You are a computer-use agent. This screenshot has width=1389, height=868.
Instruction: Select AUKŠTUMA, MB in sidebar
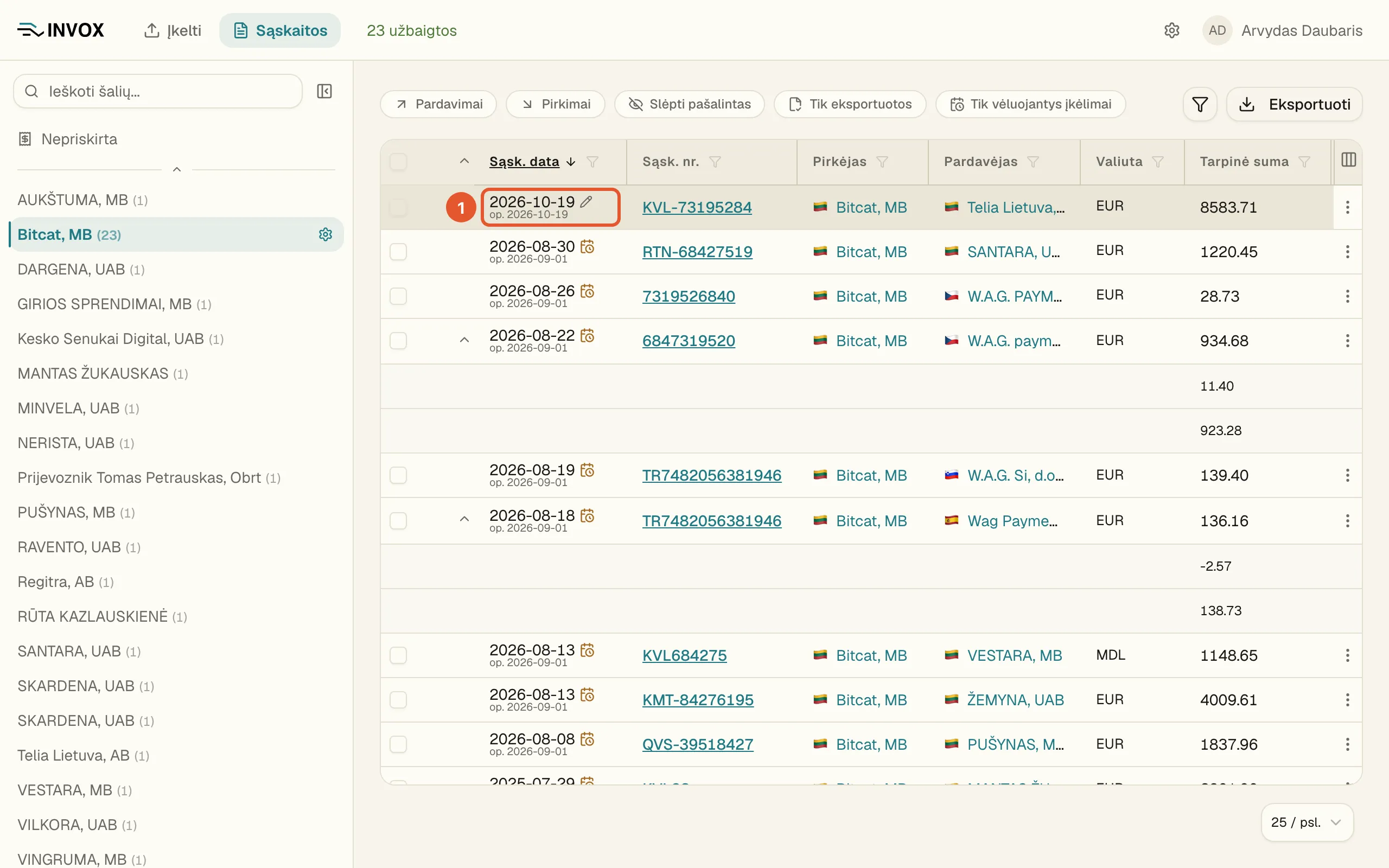click(82, 200)
